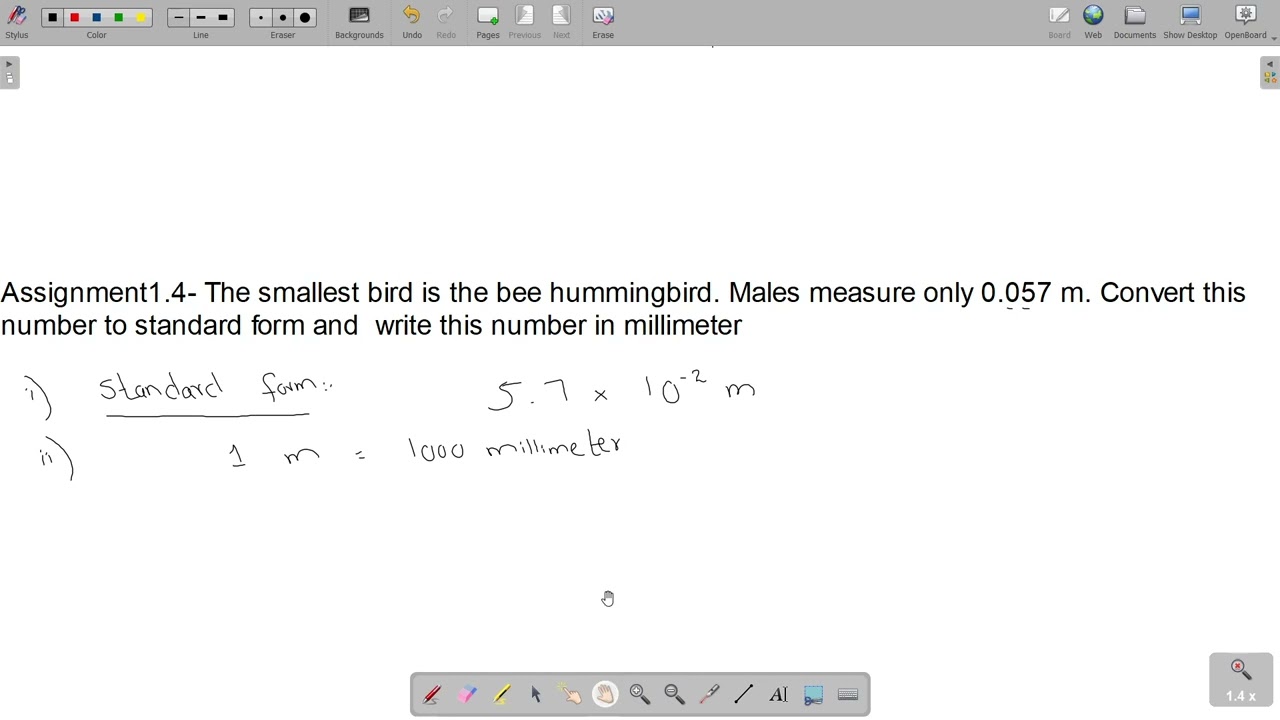Choose the large eraser size

305,17
